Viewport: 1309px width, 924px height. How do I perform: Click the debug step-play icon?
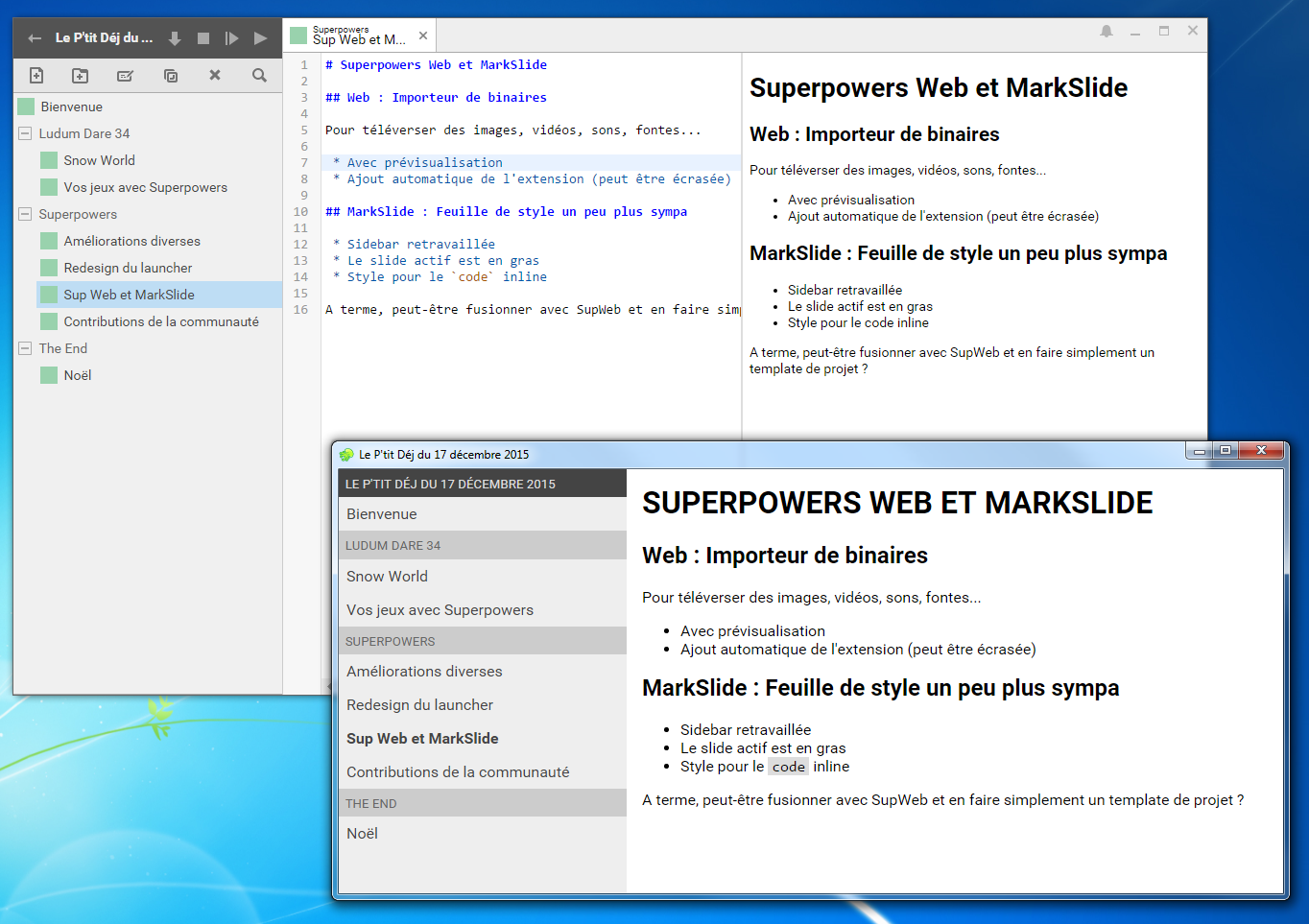tap(231, 38)
